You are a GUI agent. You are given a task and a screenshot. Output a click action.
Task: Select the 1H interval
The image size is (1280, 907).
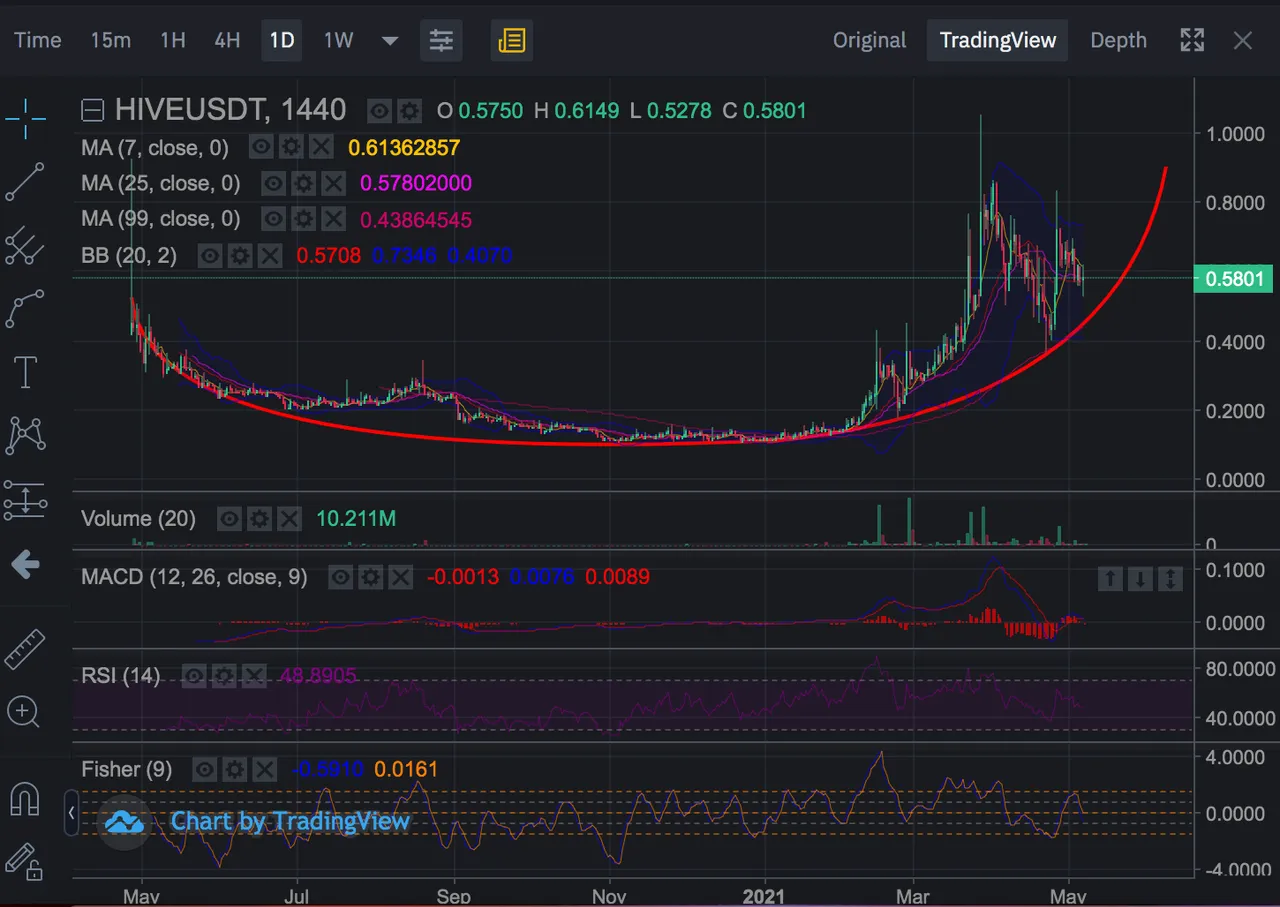[173, 40]
